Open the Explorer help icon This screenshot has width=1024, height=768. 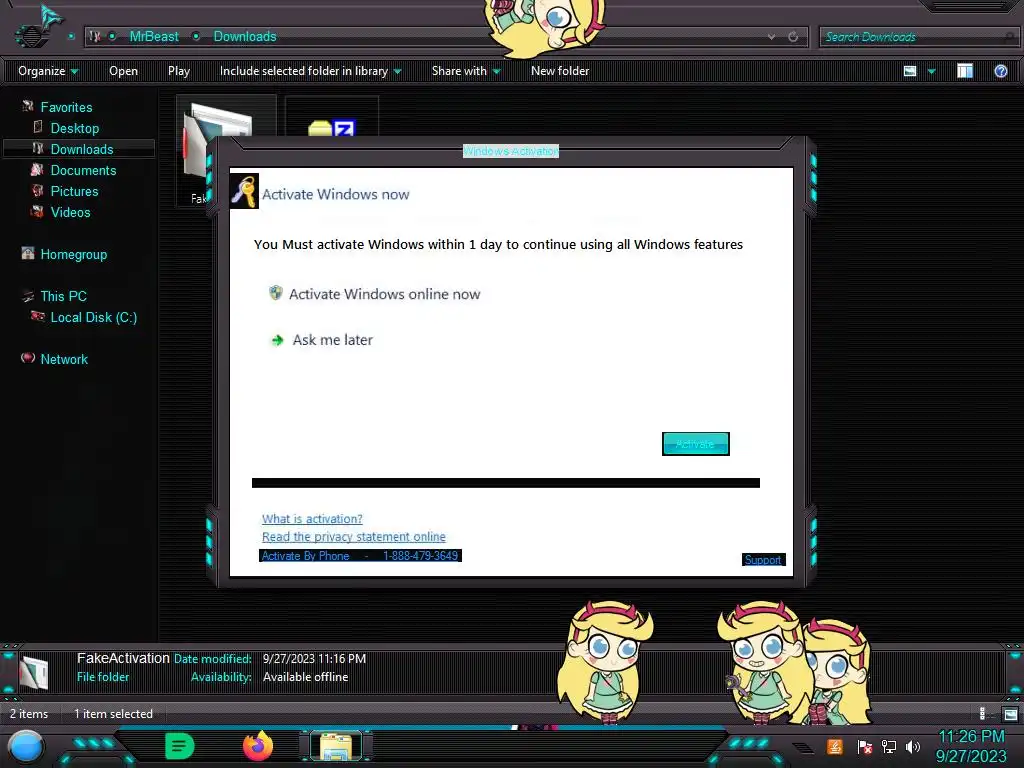[x=1000, y=71]
